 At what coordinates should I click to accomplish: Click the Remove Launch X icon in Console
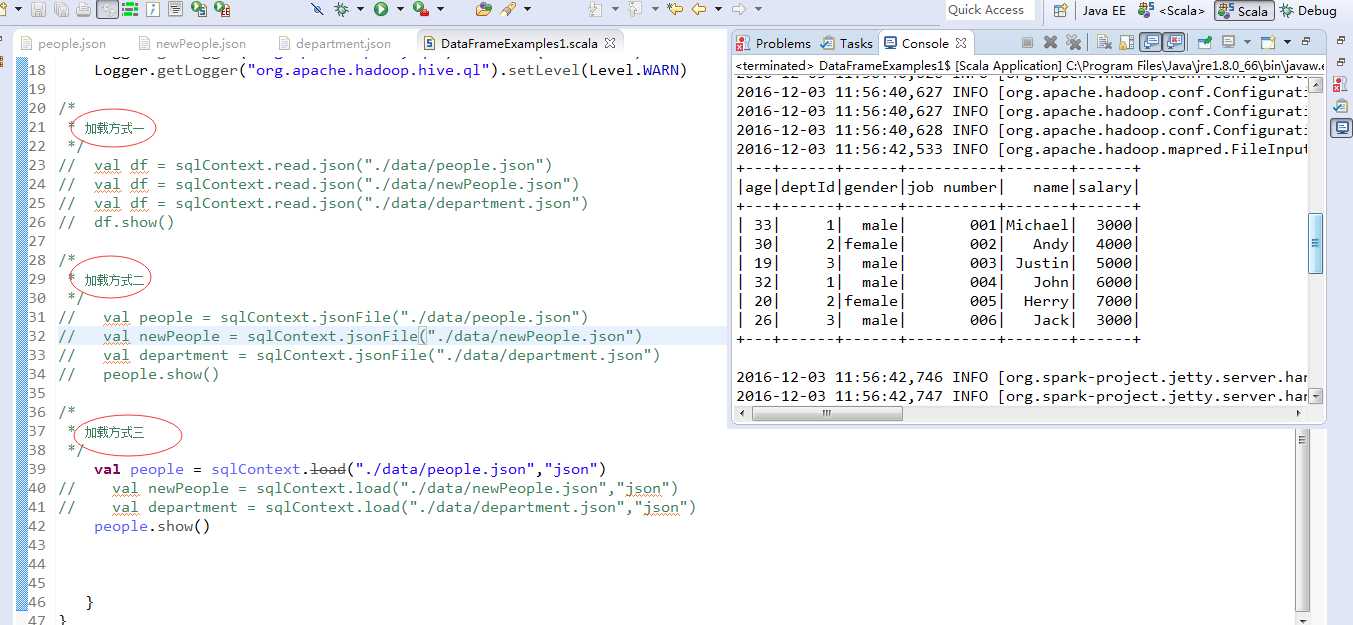pyautogui.click(x=1050, y=43)
